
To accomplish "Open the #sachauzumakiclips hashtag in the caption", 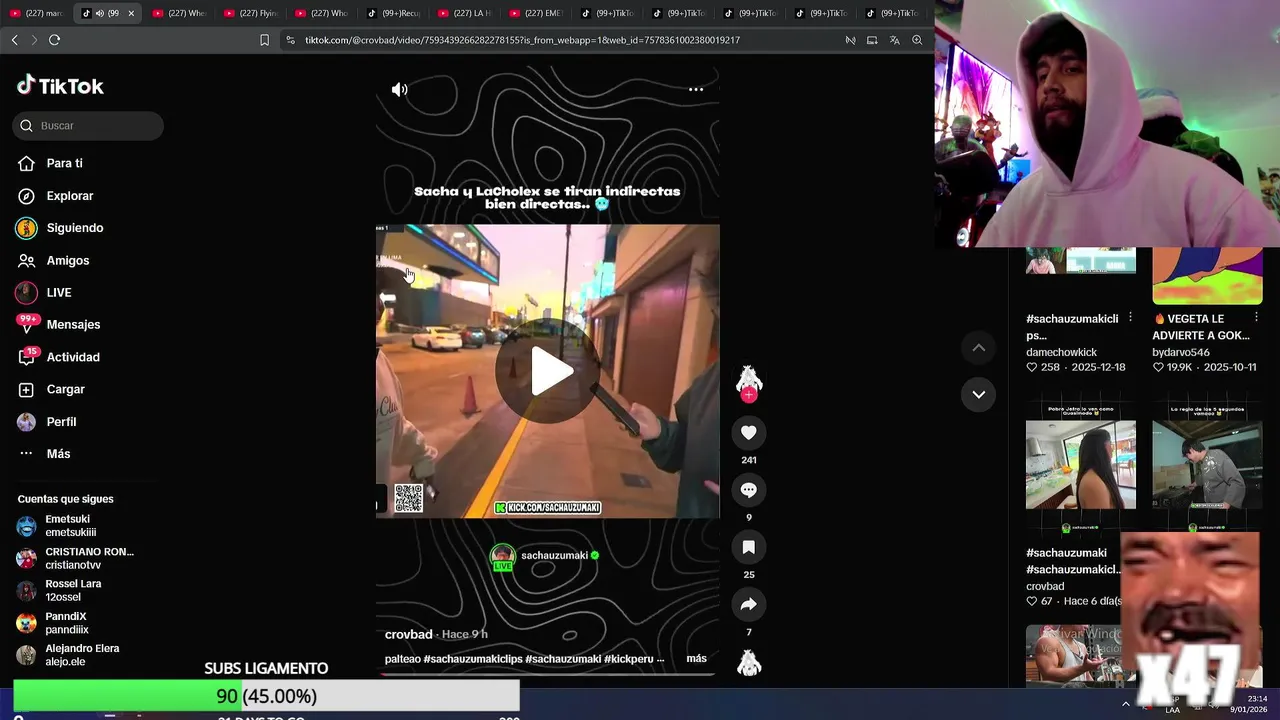I will tap(472, 659).
